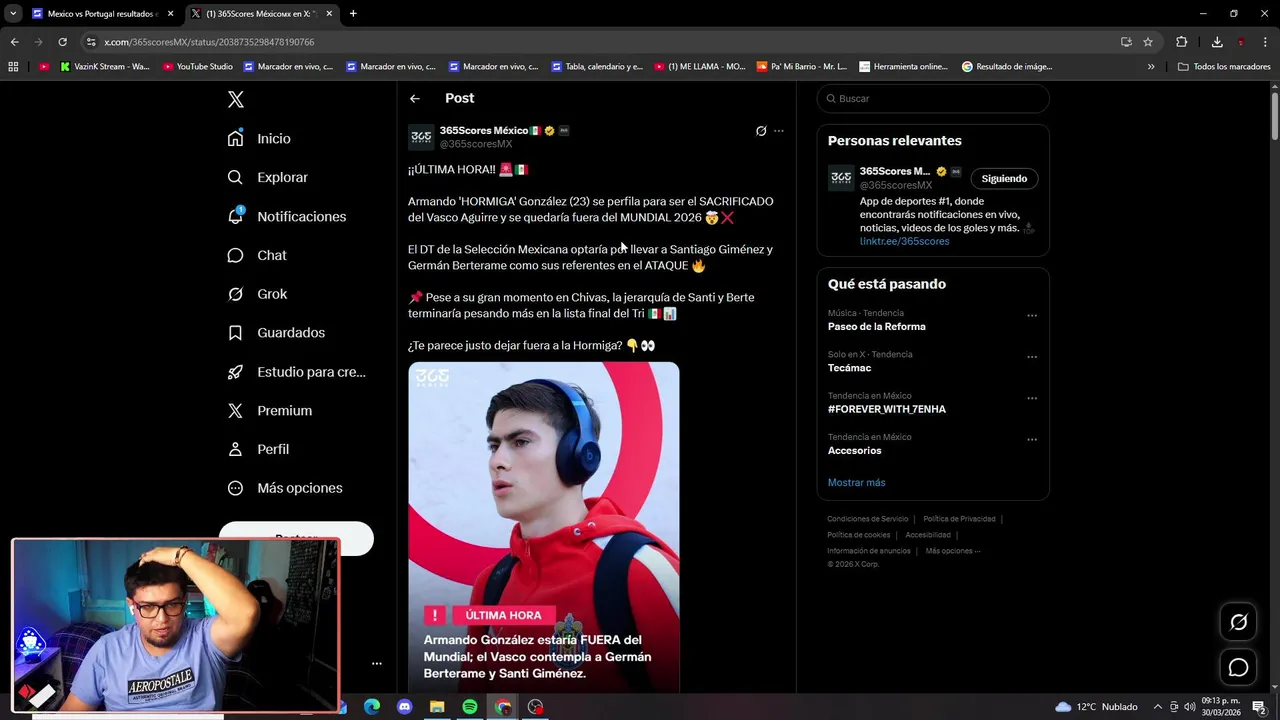
Task: Open Estudio para creadores
Action: (x=296, y=372)
